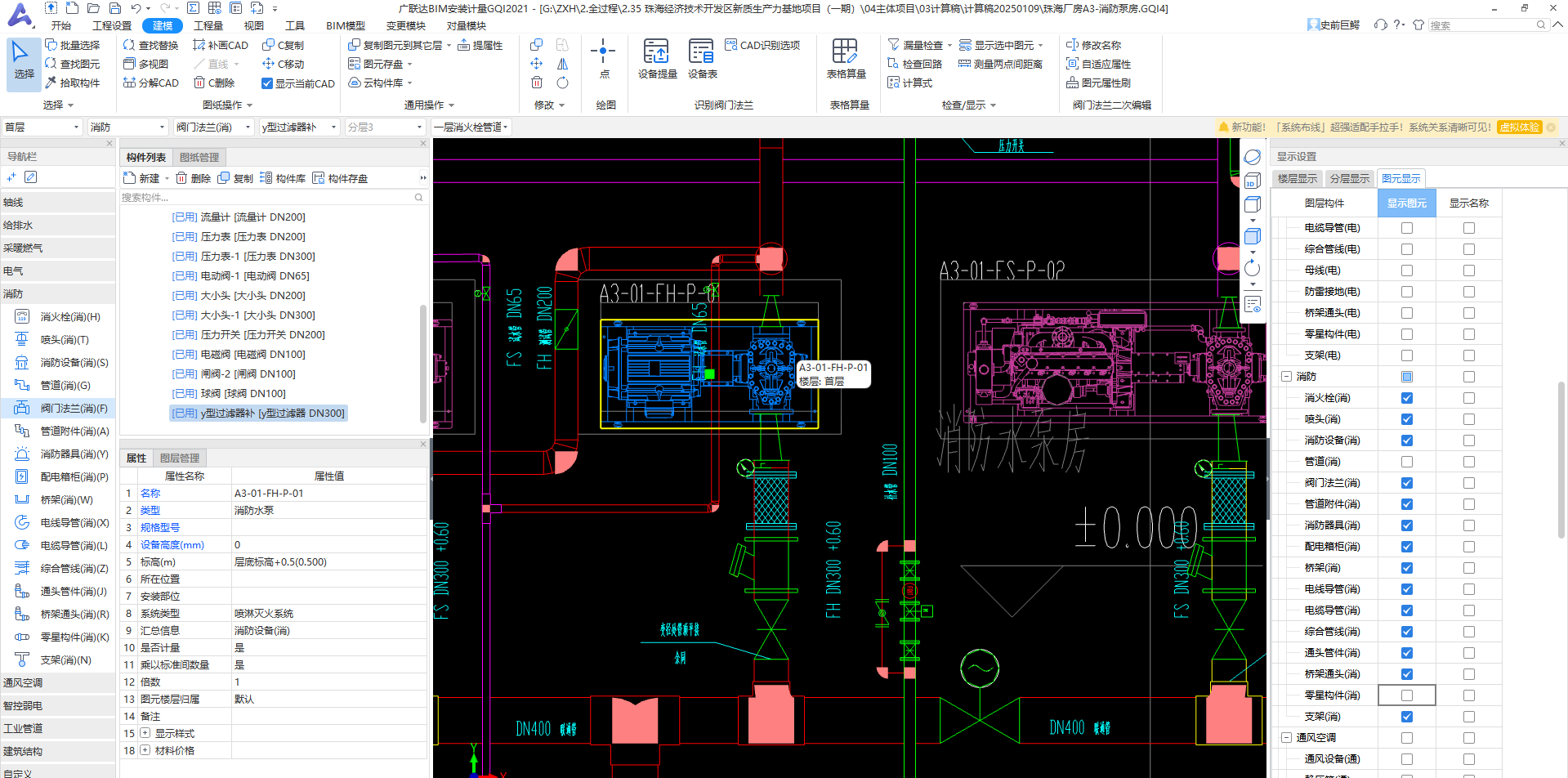Uncheck 显示图元 for 支架(消)
1568x778 pixels.
coord(1407,717)
